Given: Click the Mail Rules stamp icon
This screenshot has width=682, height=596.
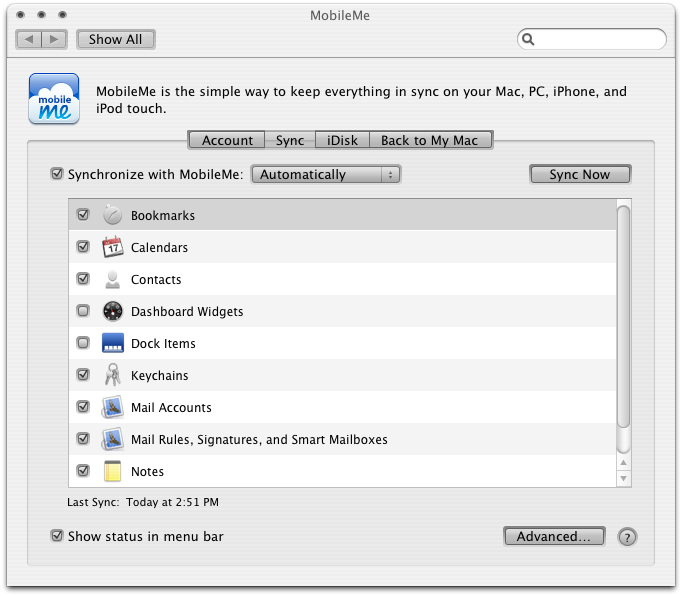Looking at the screenshot, I should (113, 439).
